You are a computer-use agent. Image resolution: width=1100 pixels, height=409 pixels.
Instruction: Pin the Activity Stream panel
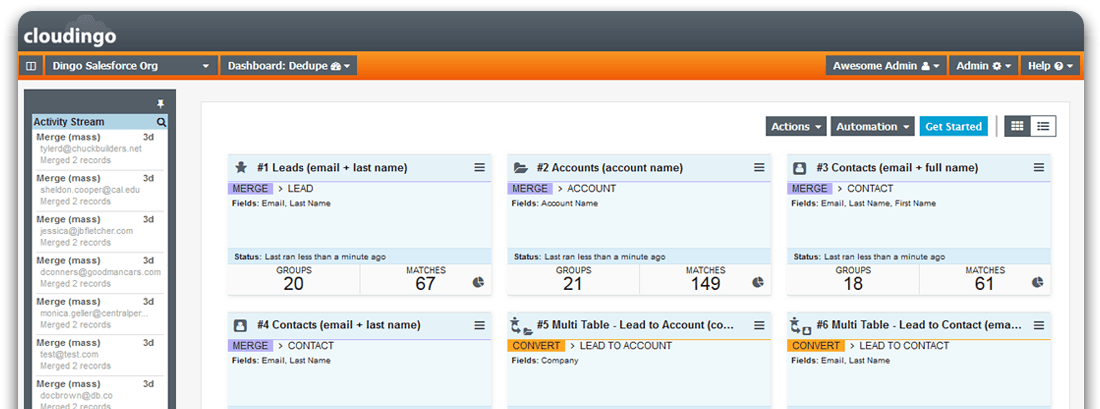(161, 104)
